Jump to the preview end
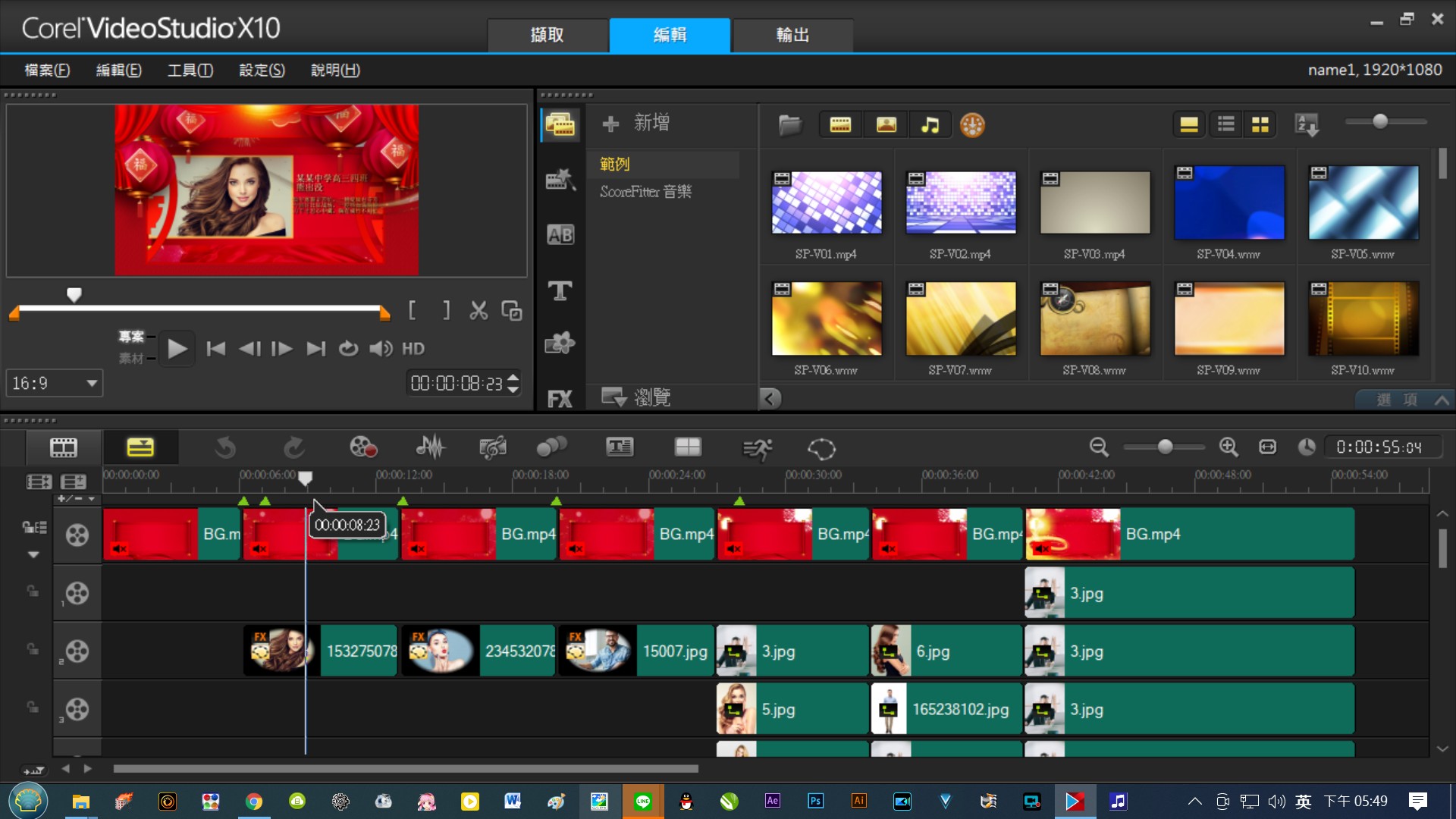Image resolution: width=1456 pixels, height=819 pixels. click(x=315, y=349)
